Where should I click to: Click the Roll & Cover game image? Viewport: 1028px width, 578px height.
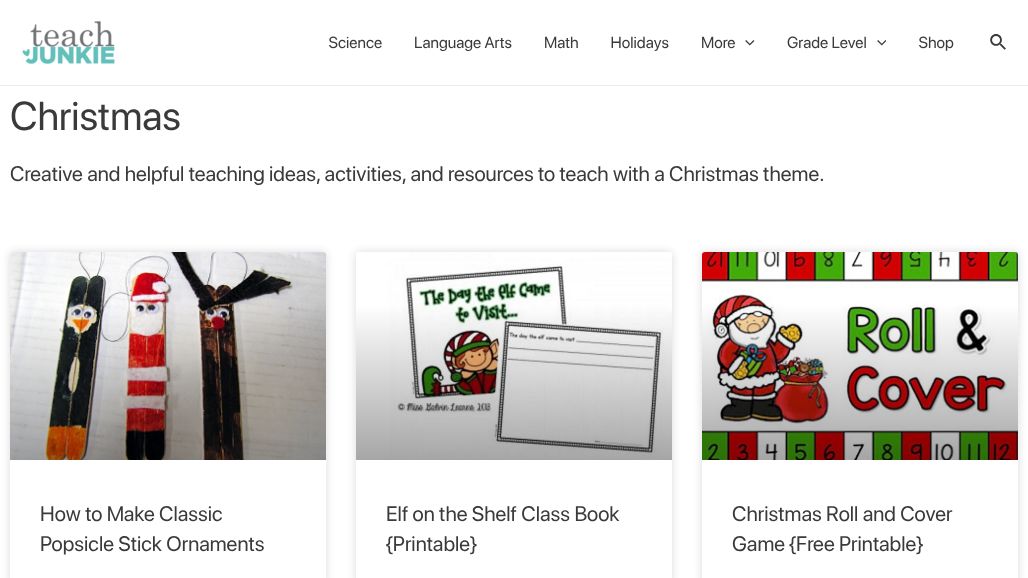tap(860, 356)
